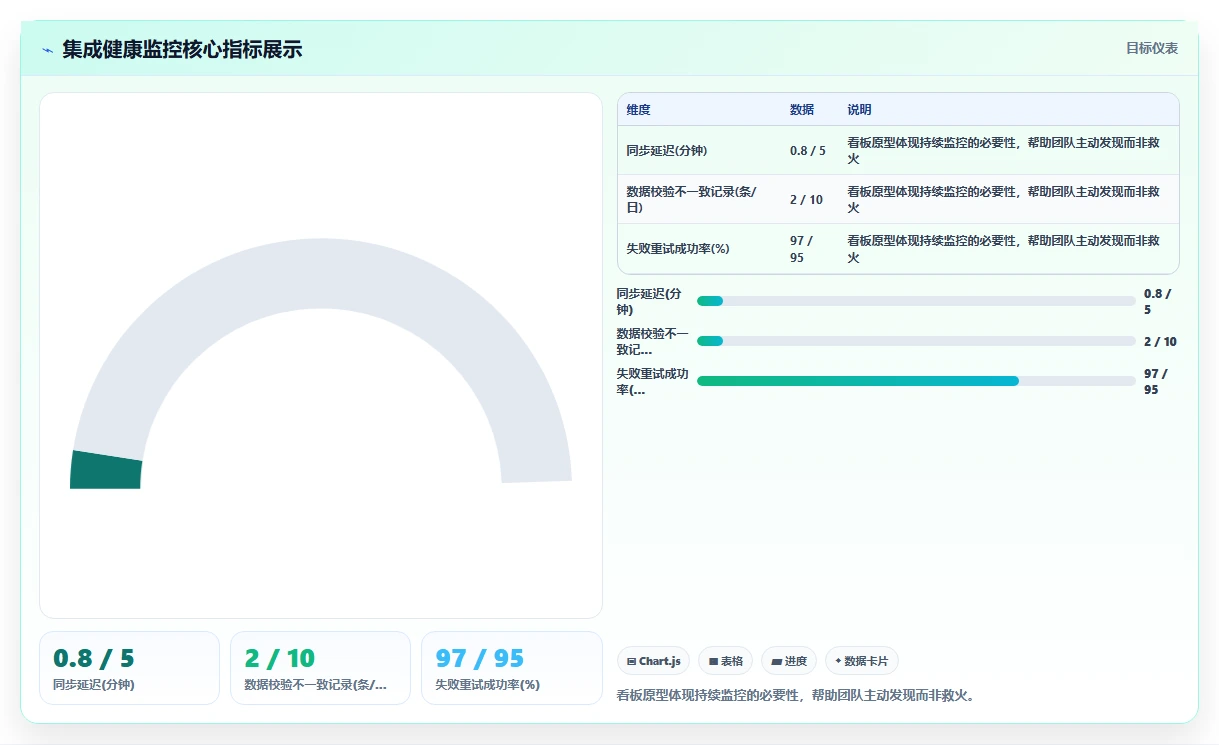Click the 同步延迟(分钟) progress bar
The image size is (1219, 745).
click(916, 301)
